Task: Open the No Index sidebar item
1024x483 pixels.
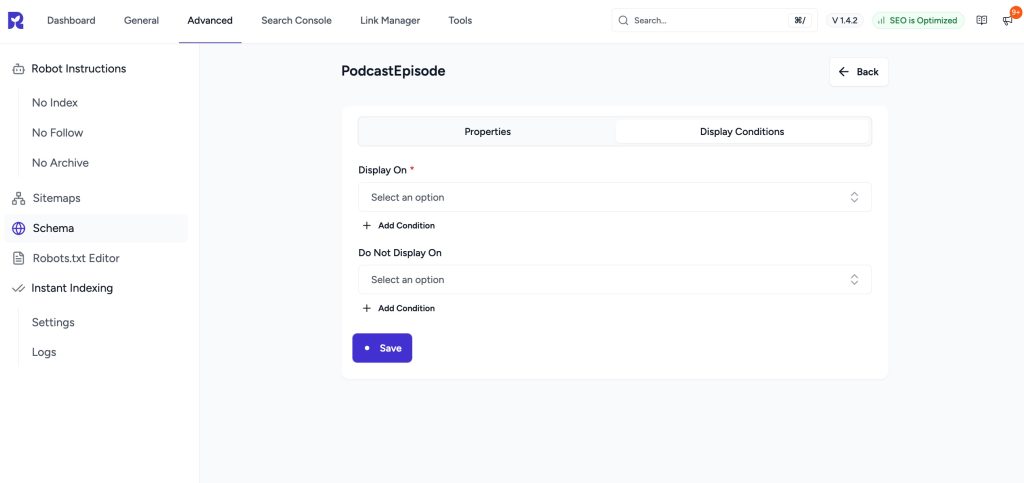Action: pyautogui.click(x=55, y=103)
